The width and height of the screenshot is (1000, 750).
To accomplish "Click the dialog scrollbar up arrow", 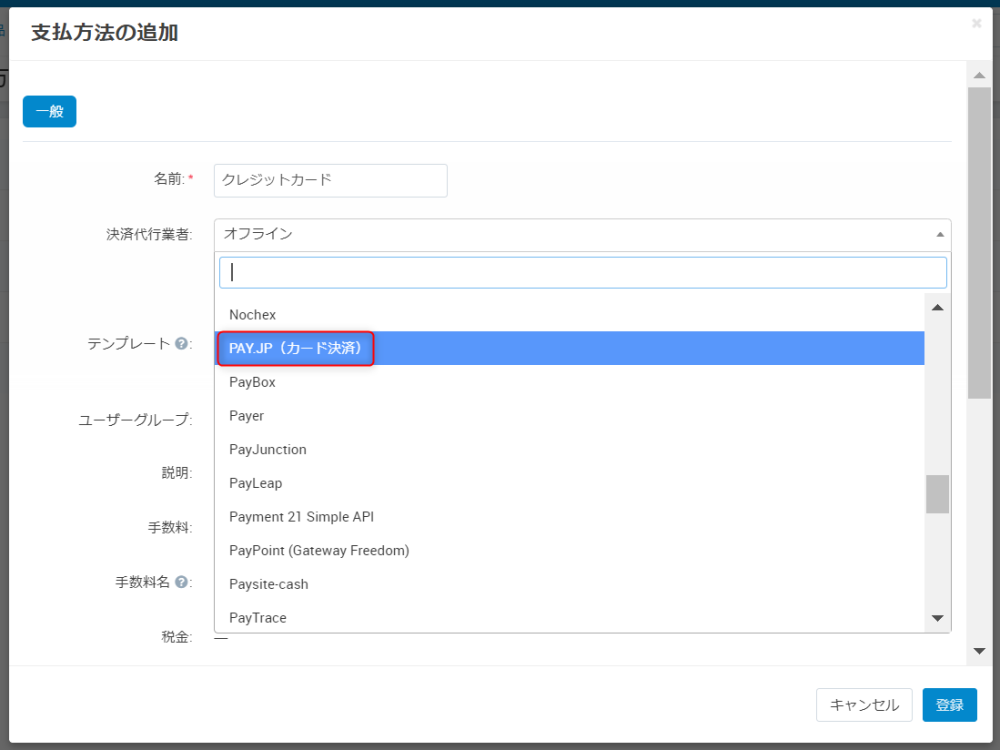I will click(979, 75).
